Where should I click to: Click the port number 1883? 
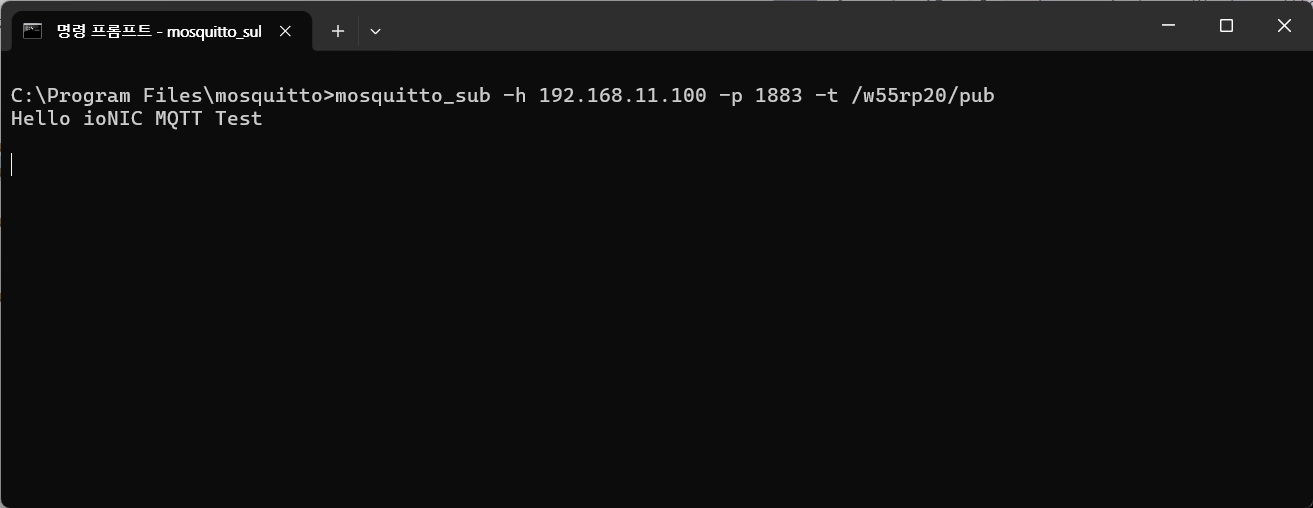[x=778, y=96]
